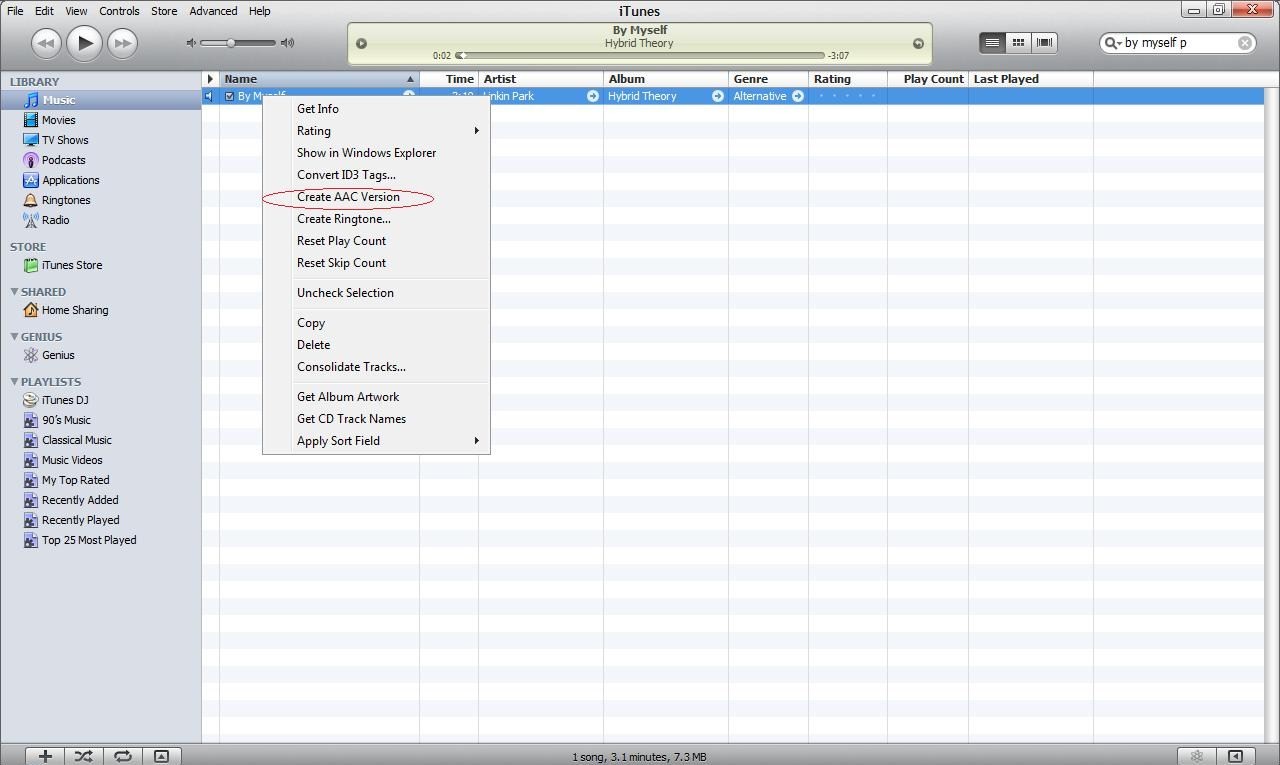Open the View menu
The height and width of the screenshot is (765, 1280).
[76, 11]
